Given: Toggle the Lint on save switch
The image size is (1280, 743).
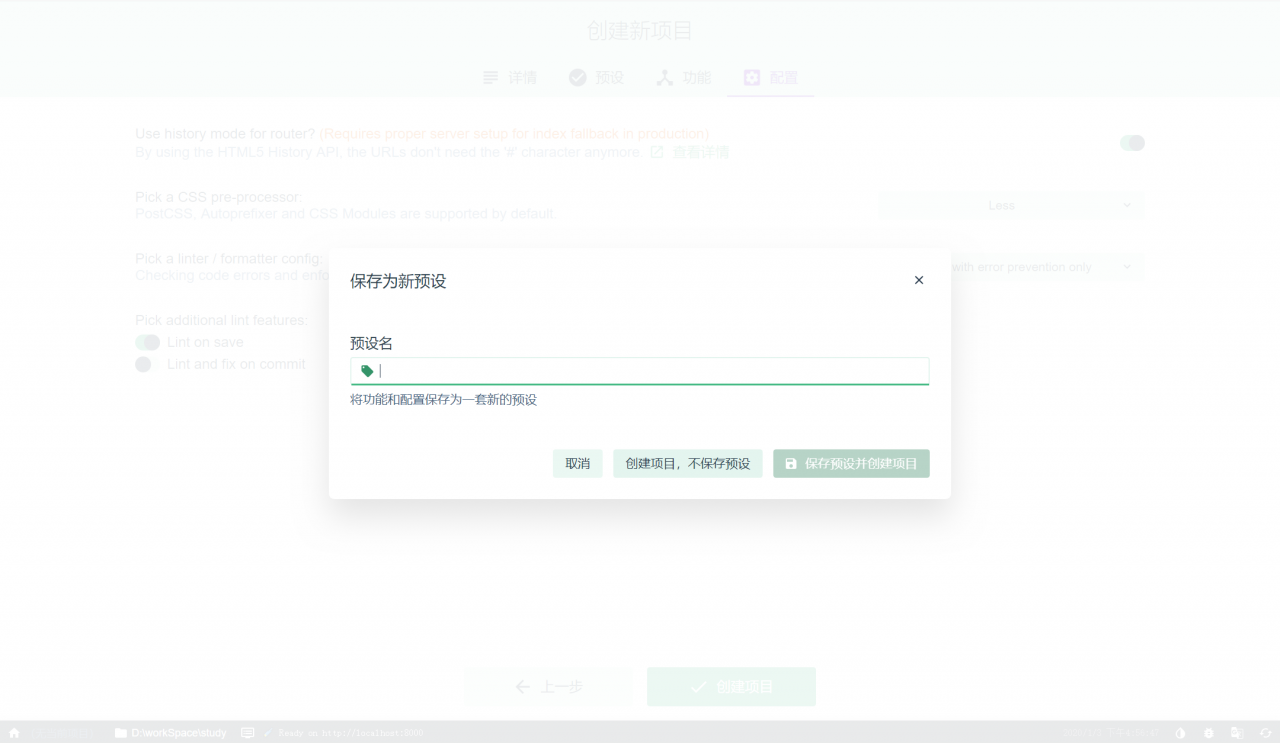Looking at the screenshot, I should click(148, 342).
